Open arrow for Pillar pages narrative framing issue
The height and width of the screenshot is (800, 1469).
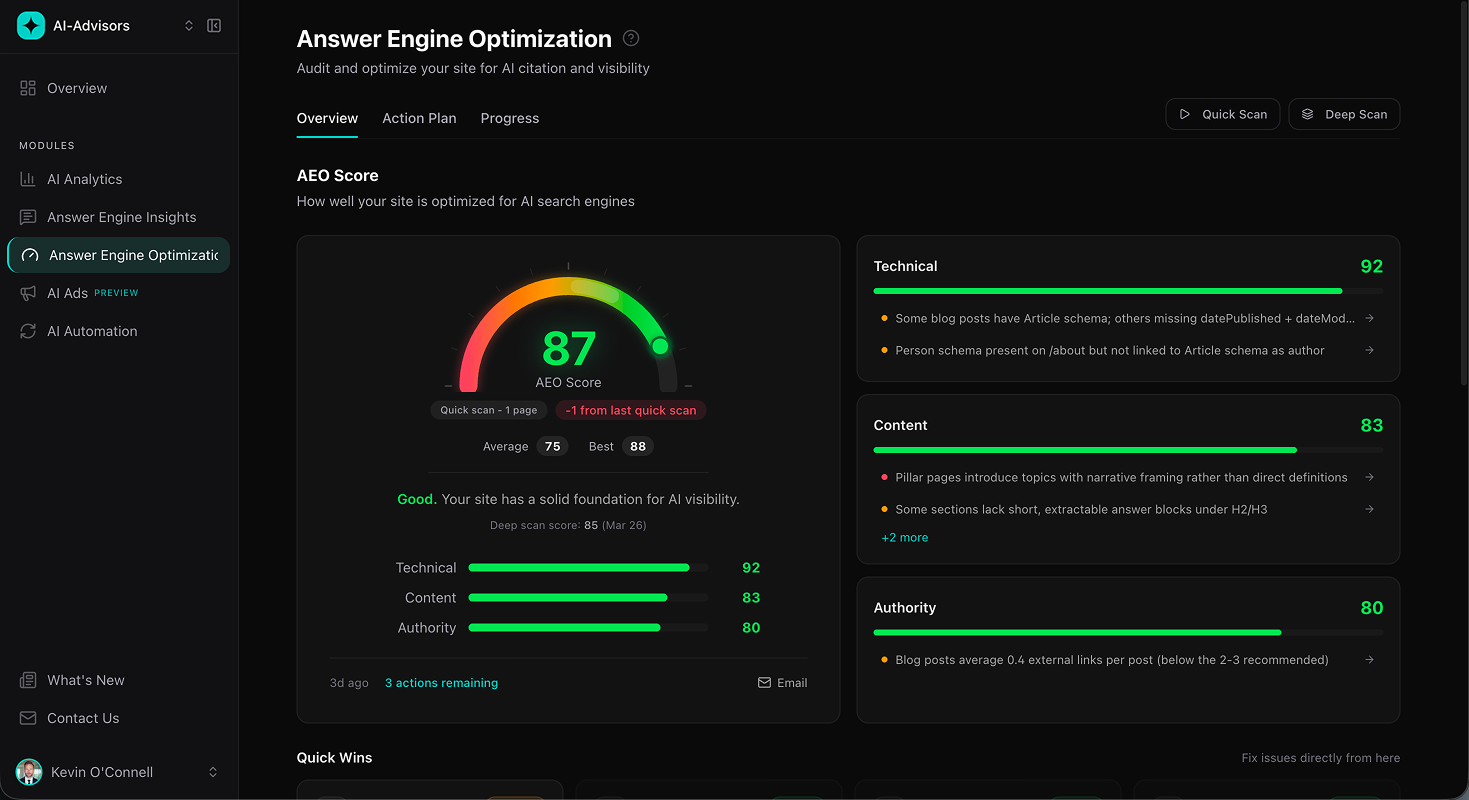tap(1369, 477)
